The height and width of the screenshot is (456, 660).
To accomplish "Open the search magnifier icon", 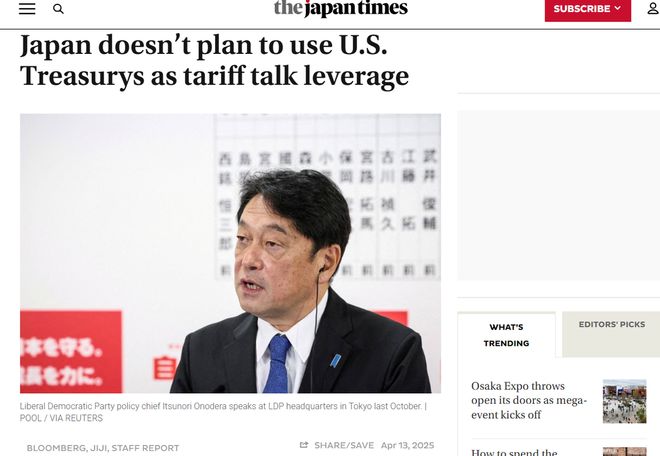I will (58, 9).
